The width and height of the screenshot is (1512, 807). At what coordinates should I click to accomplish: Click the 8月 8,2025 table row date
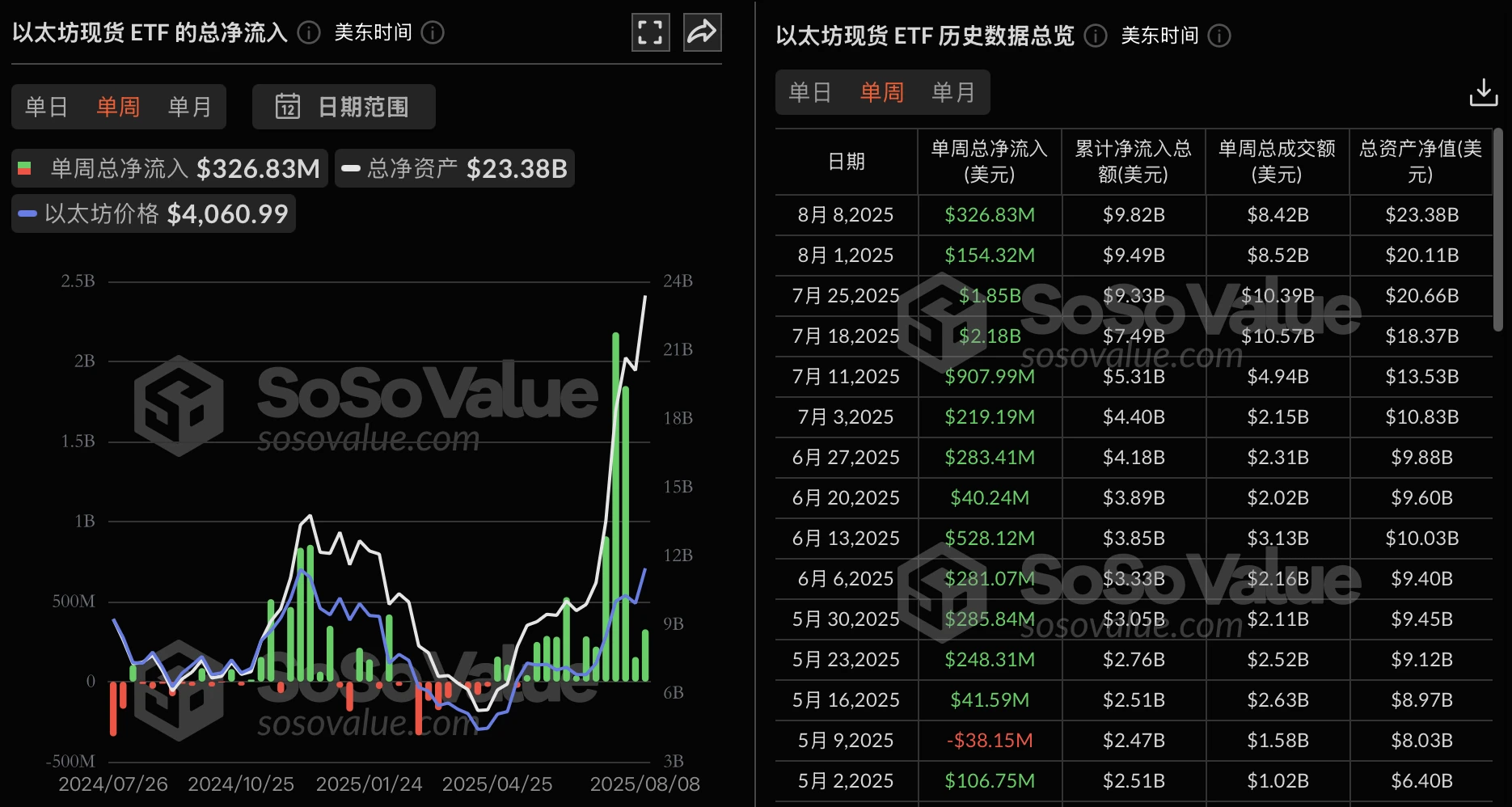coord(846,215)
